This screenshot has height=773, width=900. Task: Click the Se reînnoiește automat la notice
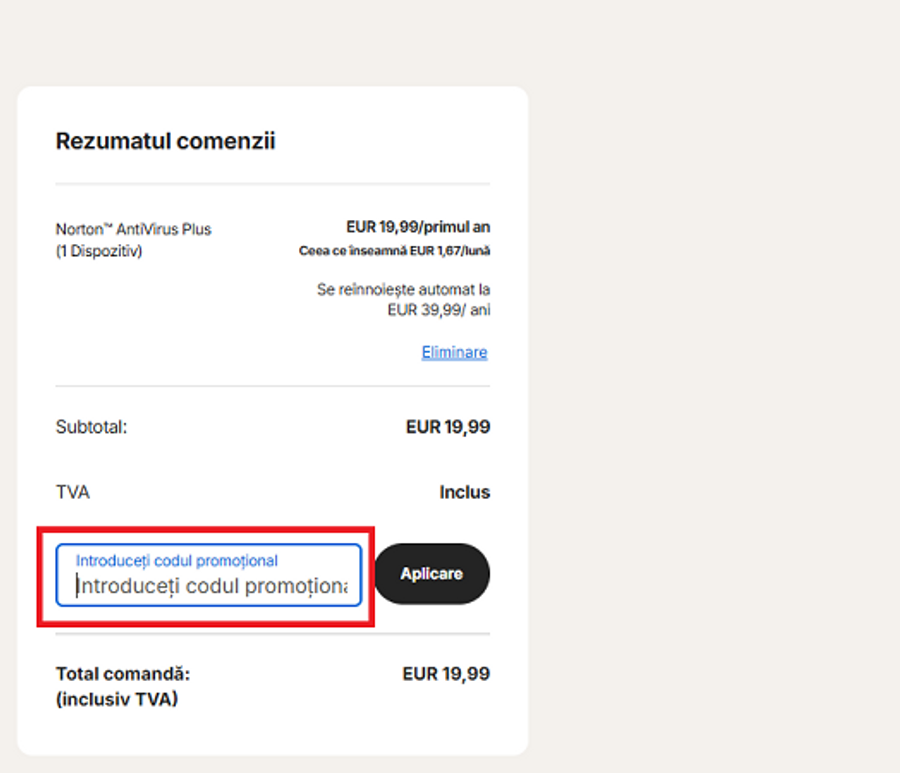coord(403,289)
